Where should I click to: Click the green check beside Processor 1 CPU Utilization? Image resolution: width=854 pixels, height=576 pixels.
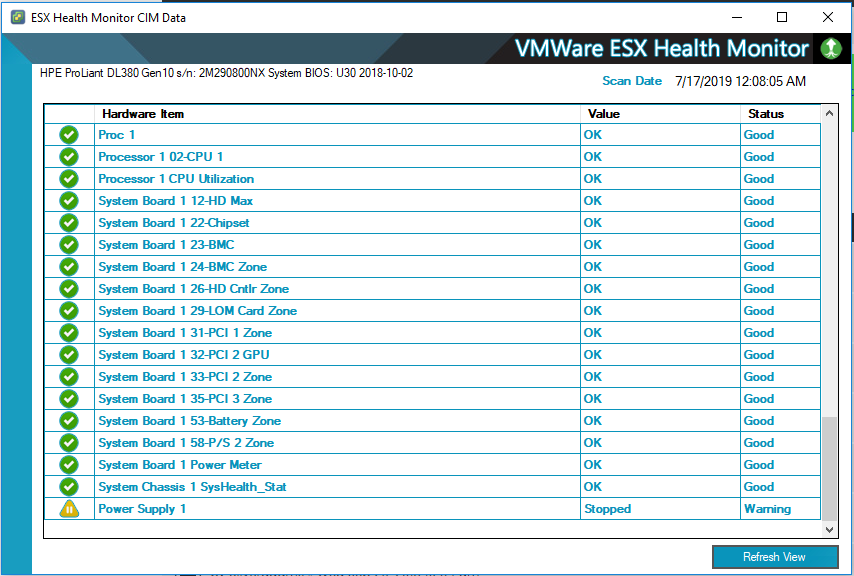68,179
